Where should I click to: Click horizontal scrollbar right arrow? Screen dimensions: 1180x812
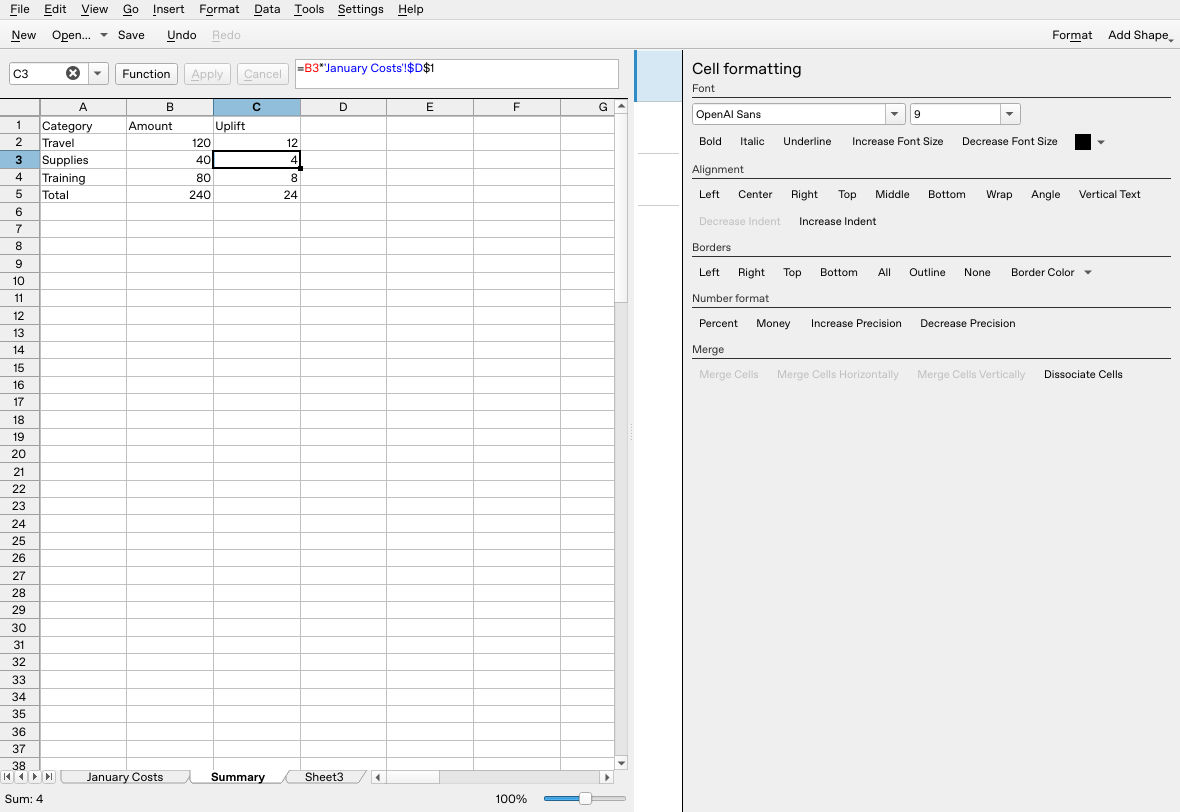tap(607, 777)
